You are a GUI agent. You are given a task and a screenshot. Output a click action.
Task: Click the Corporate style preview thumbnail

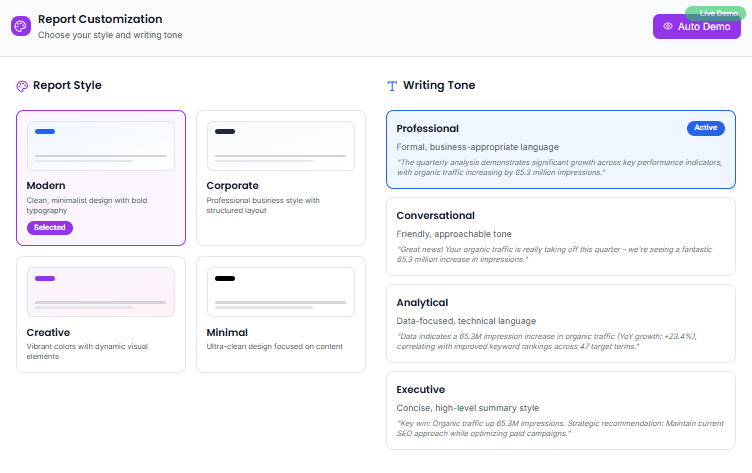(x=281, y=146)
